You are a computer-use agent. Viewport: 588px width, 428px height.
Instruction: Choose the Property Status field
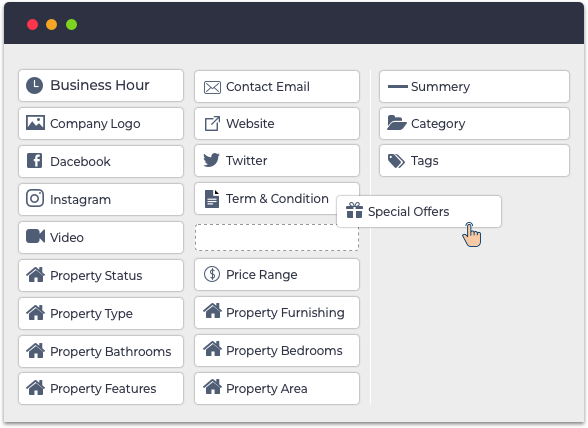(101, 275)
